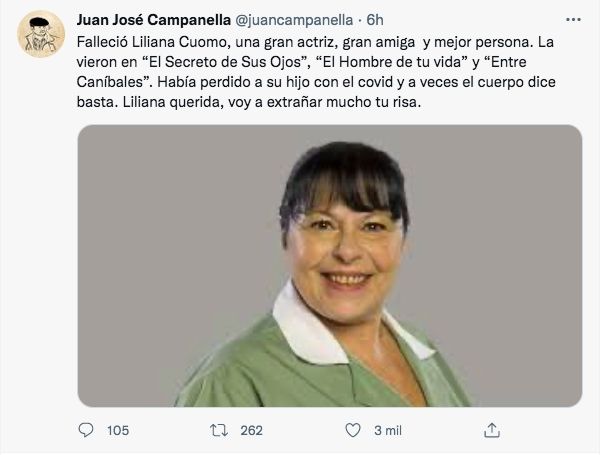Click the 262 retweets count
Screen dimensions: 603x455
pyautogui.click(x=252, y=430)
